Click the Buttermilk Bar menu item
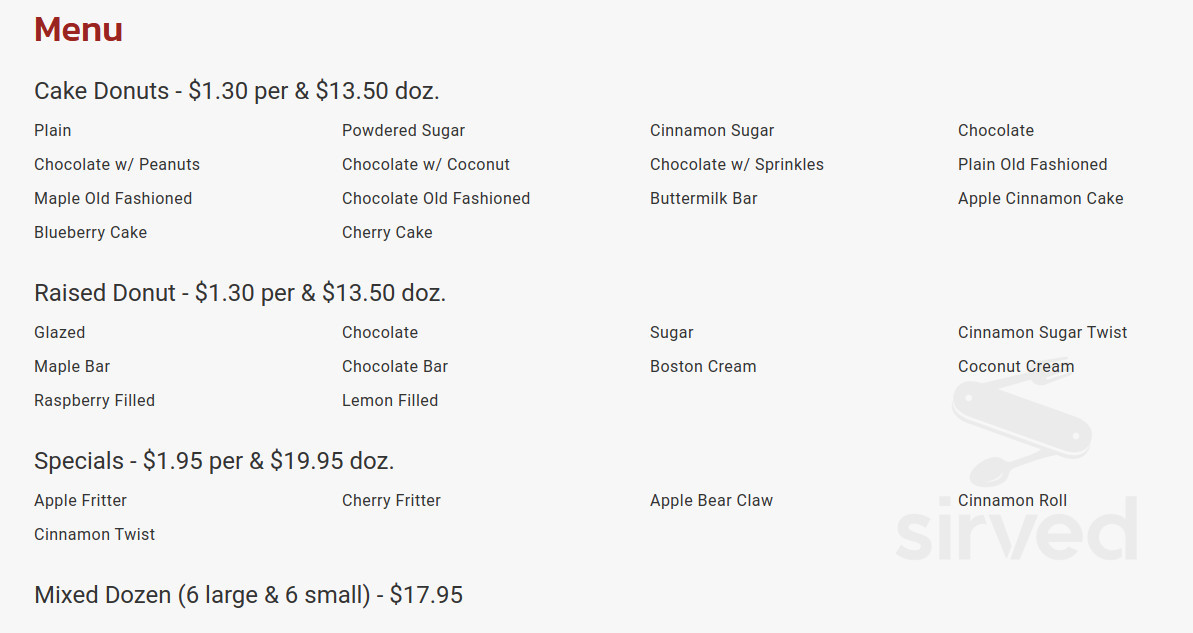This screenshot has width=1193, height=633. 704,199
